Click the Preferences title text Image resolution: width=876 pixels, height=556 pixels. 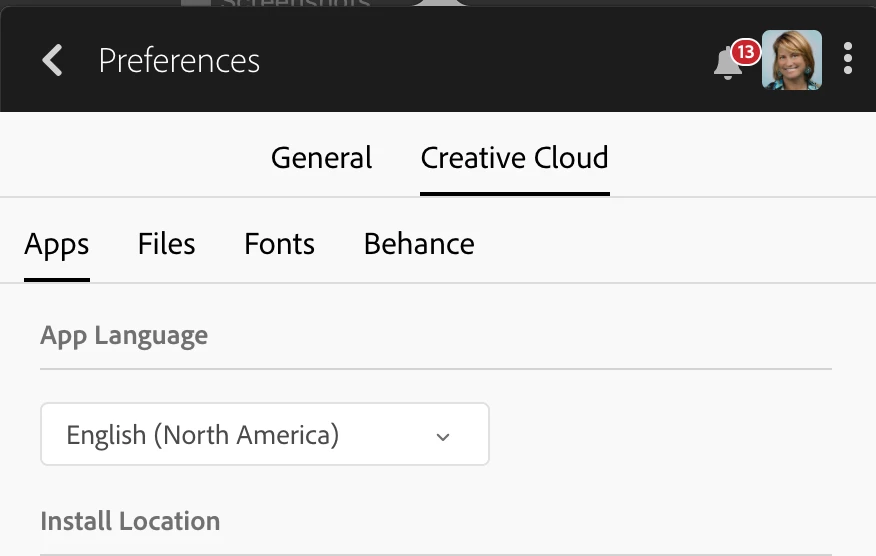tap(179, 61)
